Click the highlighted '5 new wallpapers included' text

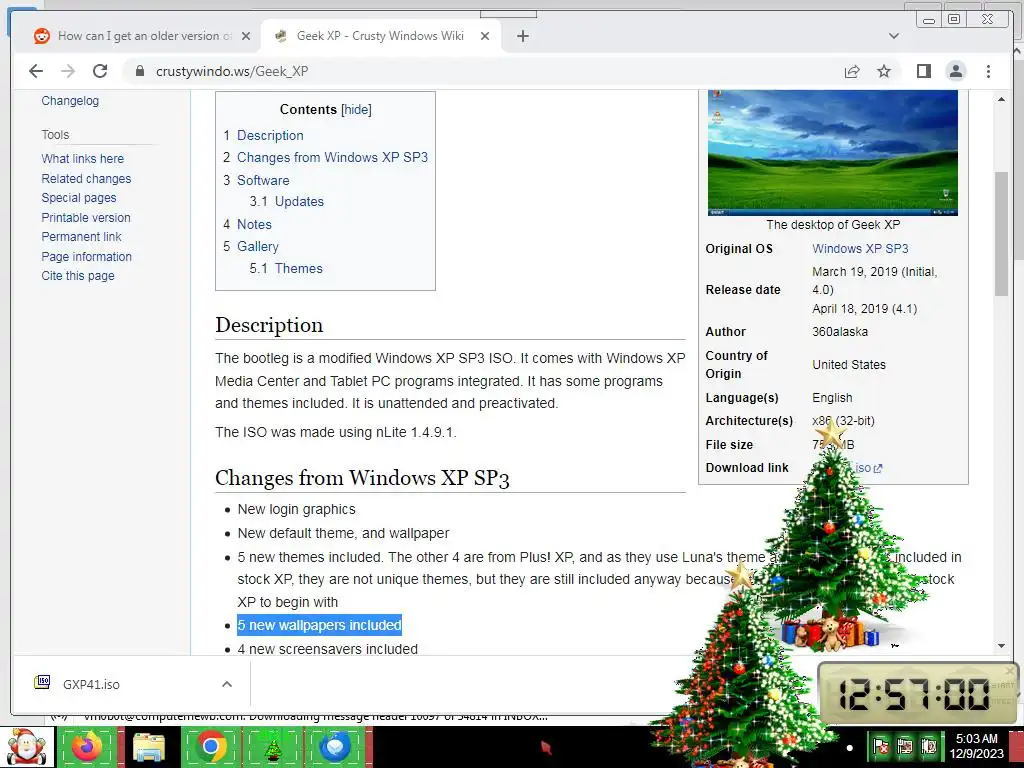pos(319,625)
